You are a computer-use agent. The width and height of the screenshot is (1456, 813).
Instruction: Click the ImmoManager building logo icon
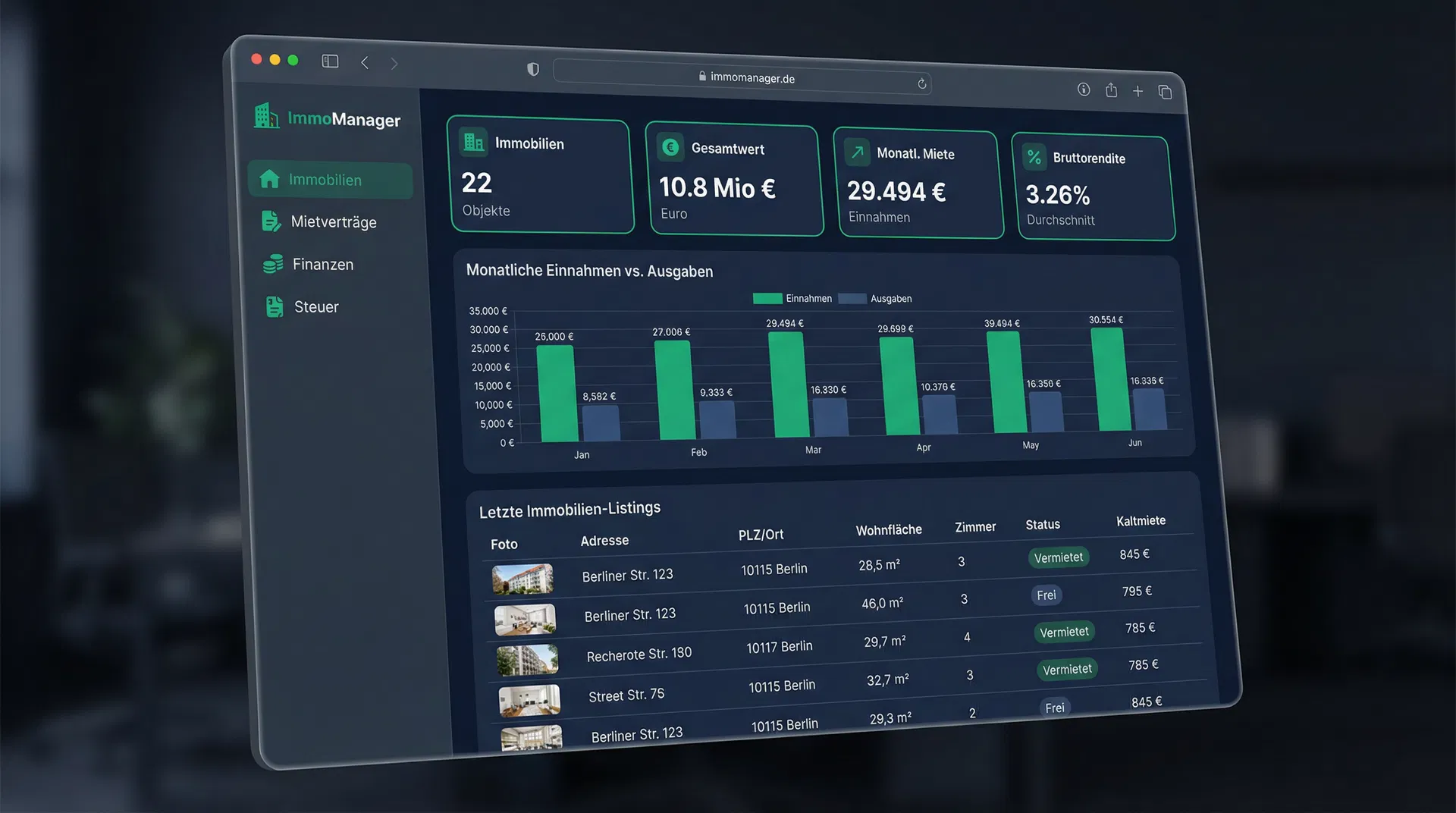267,117
